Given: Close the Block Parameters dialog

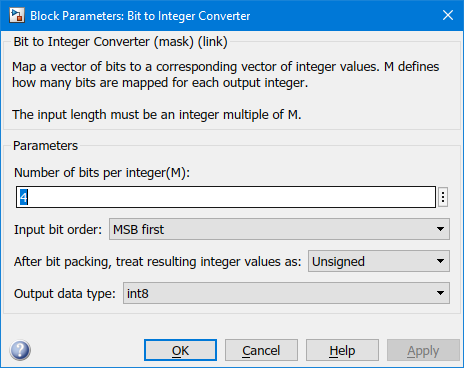Looking at the screenshot, I should pyautogui.click(x=448, y=15).
